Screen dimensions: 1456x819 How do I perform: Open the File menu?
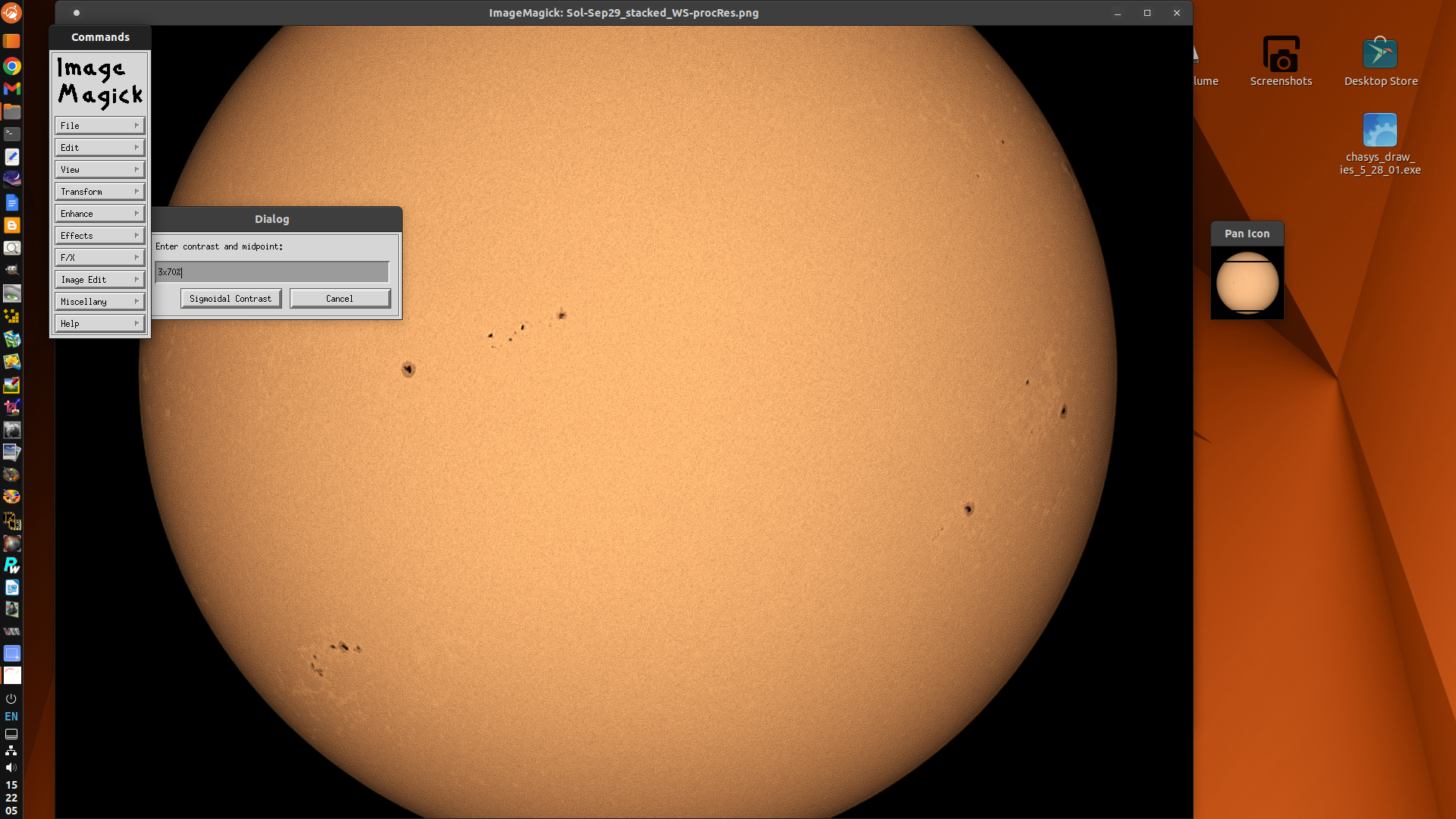point(99,126)
